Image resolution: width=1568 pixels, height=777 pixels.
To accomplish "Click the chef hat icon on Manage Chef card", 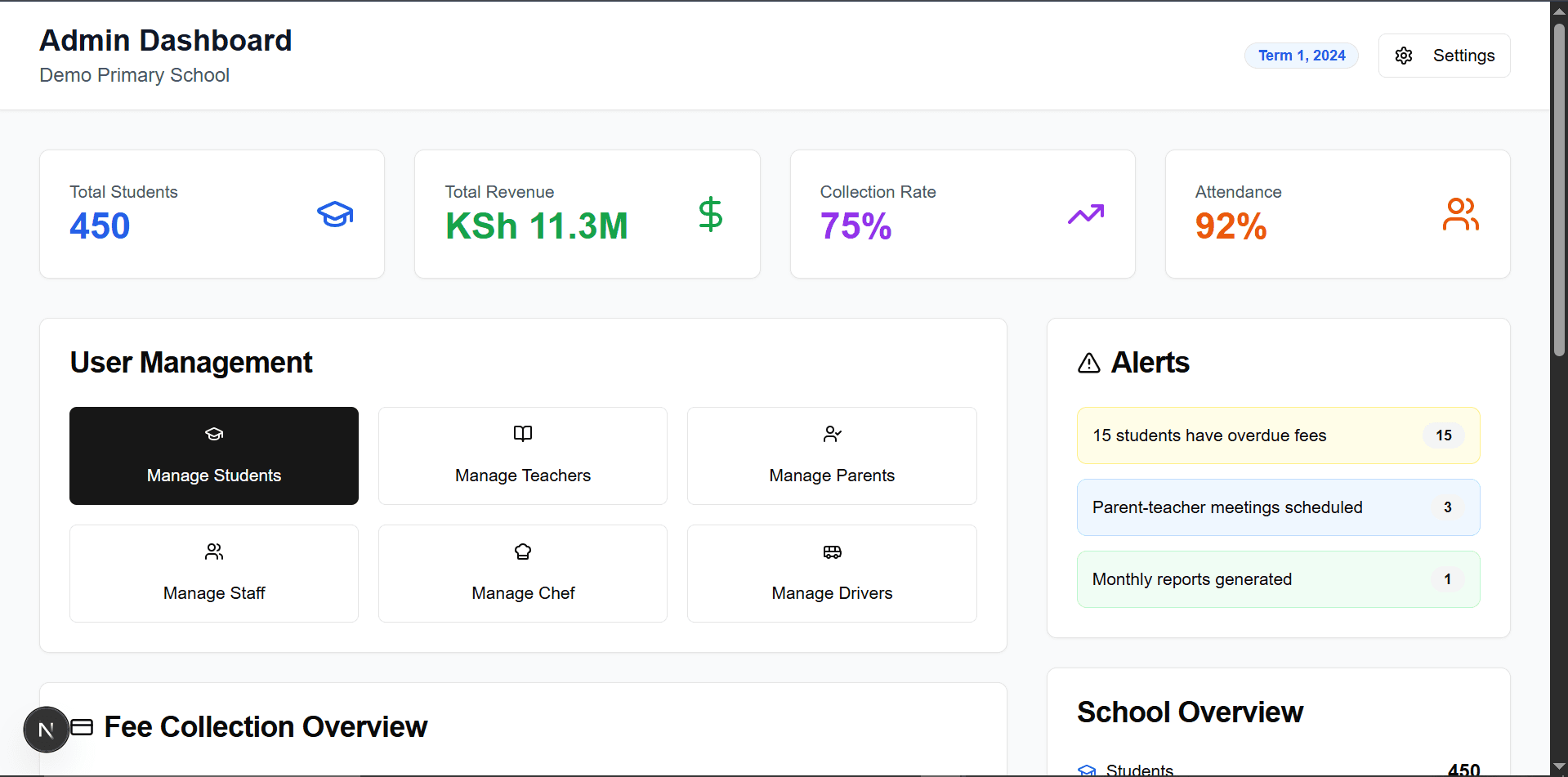I will [x=522, y=551].
